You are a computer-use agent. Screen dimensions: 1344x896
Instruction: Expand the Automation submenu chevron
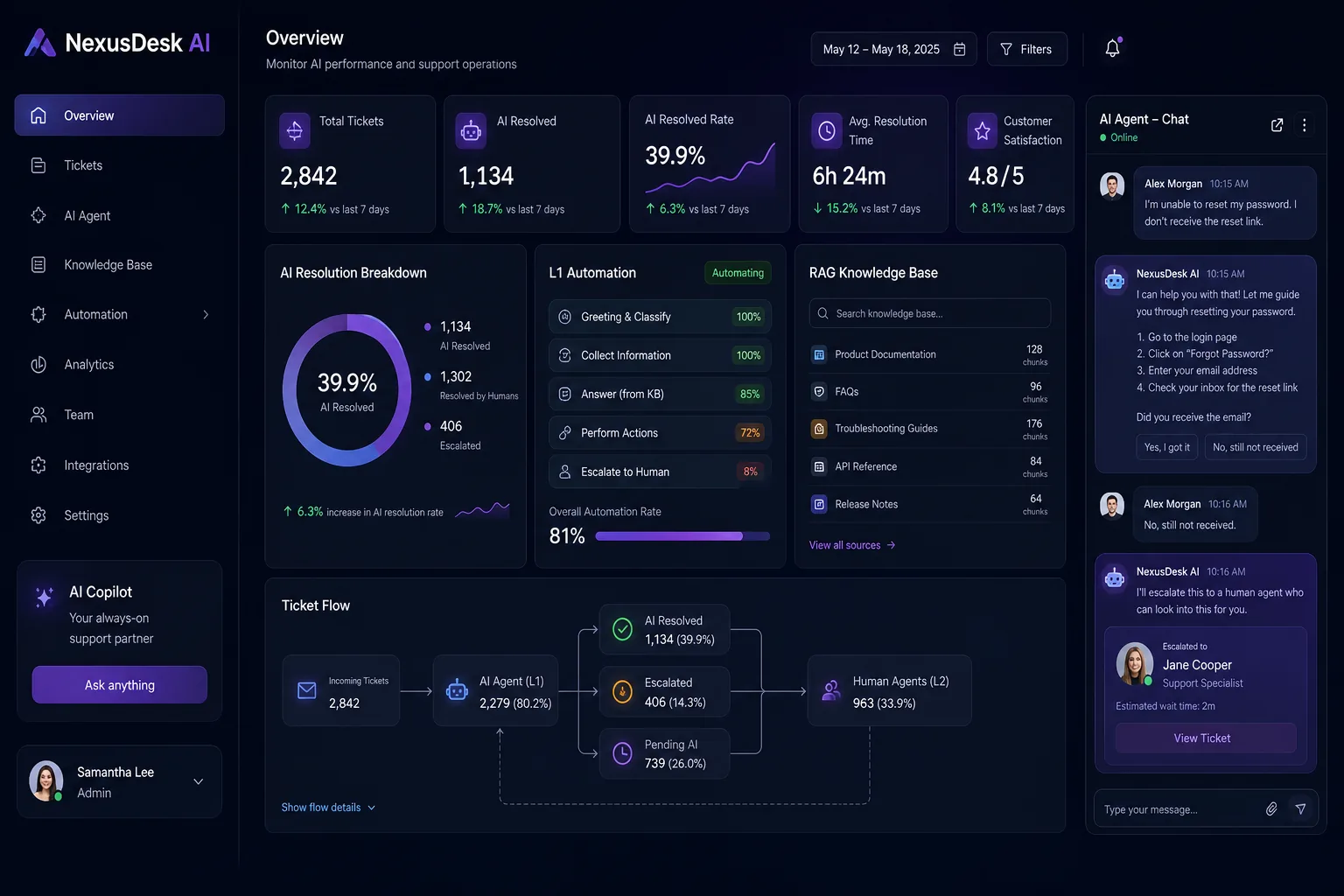tap(206, 315)
